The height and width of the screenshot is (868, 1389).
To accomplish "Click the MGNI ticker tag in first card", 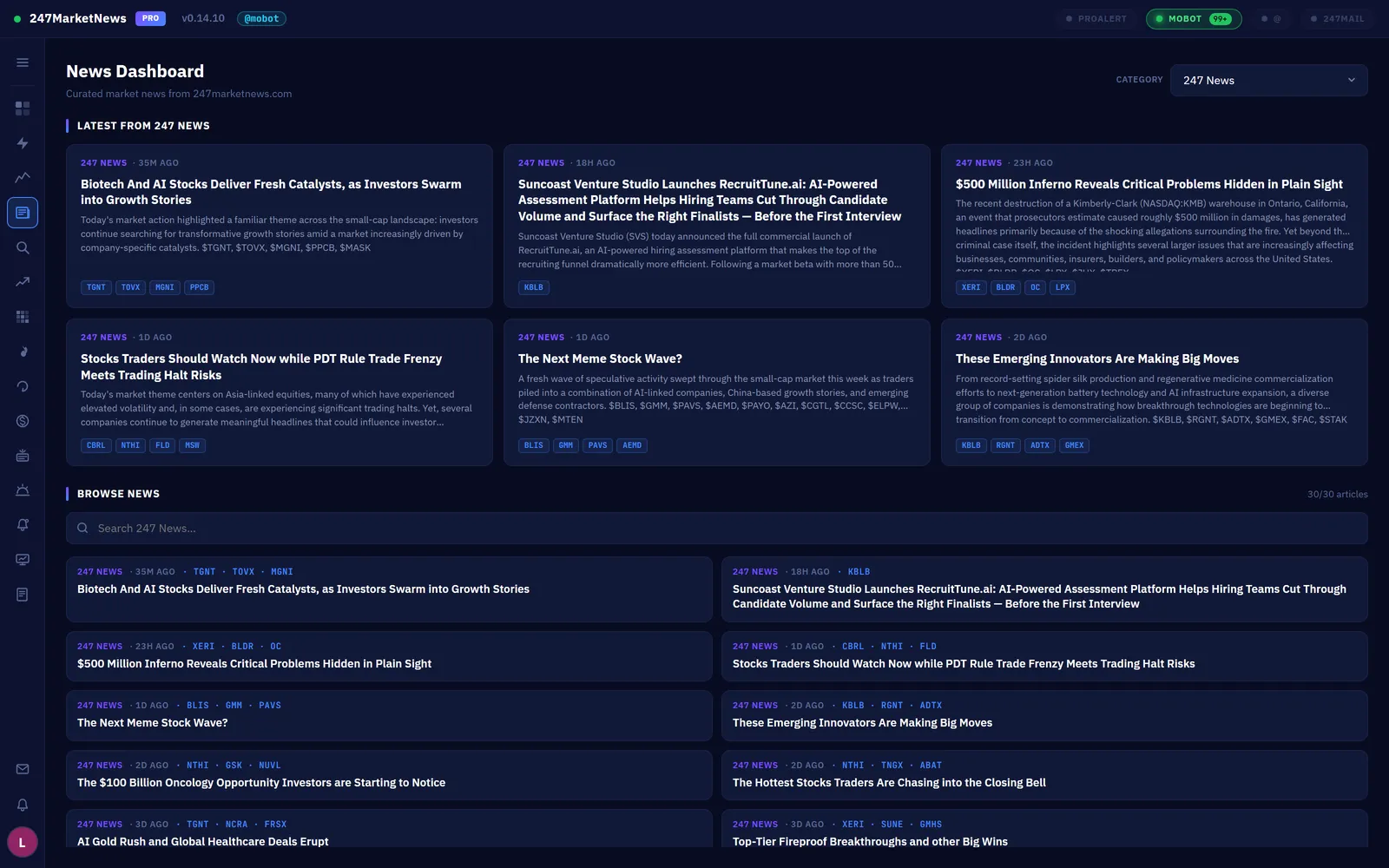I will click(165, 287).
